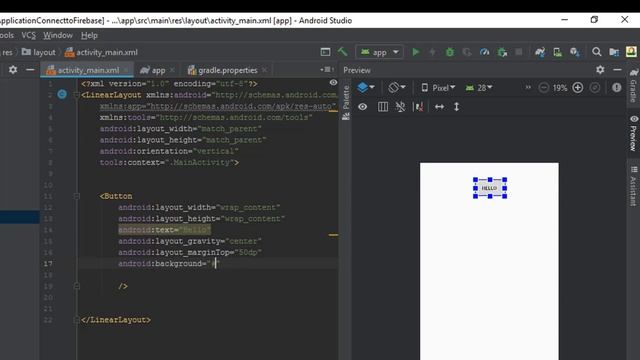Open the orientation dropdown in preview
Image resolution: width=640 pixels, height=360 pixels.
[397, 87]
